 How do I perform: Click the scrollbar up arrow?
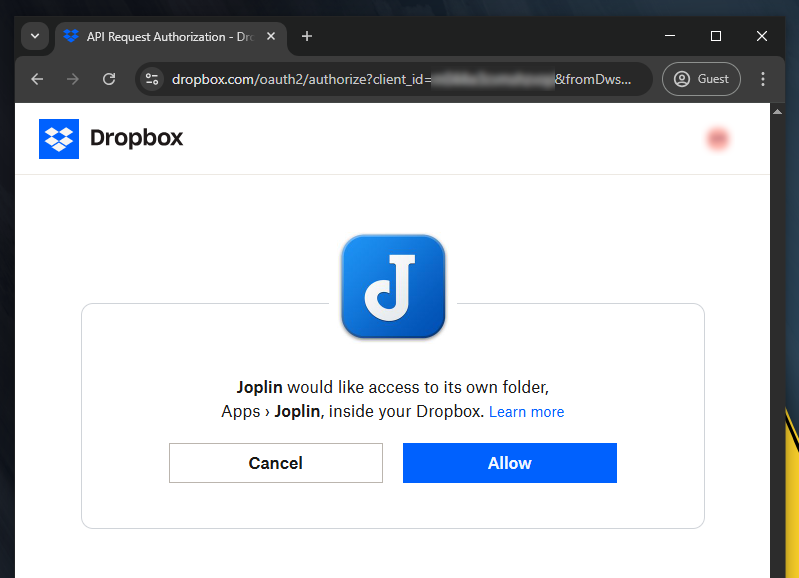777,111
